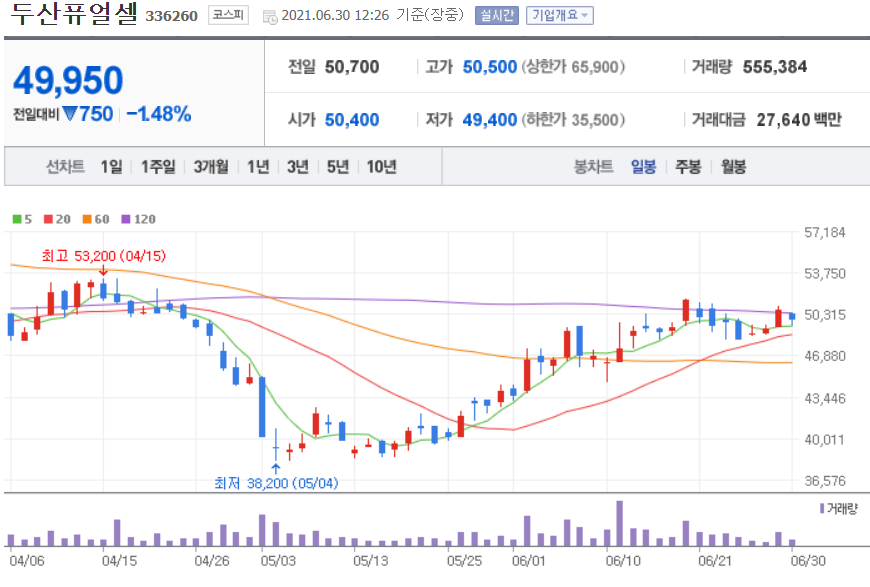Select the 1주일 line chart tab
The height and width of the screenshot is (587, 870).
(x=158, y=166)
